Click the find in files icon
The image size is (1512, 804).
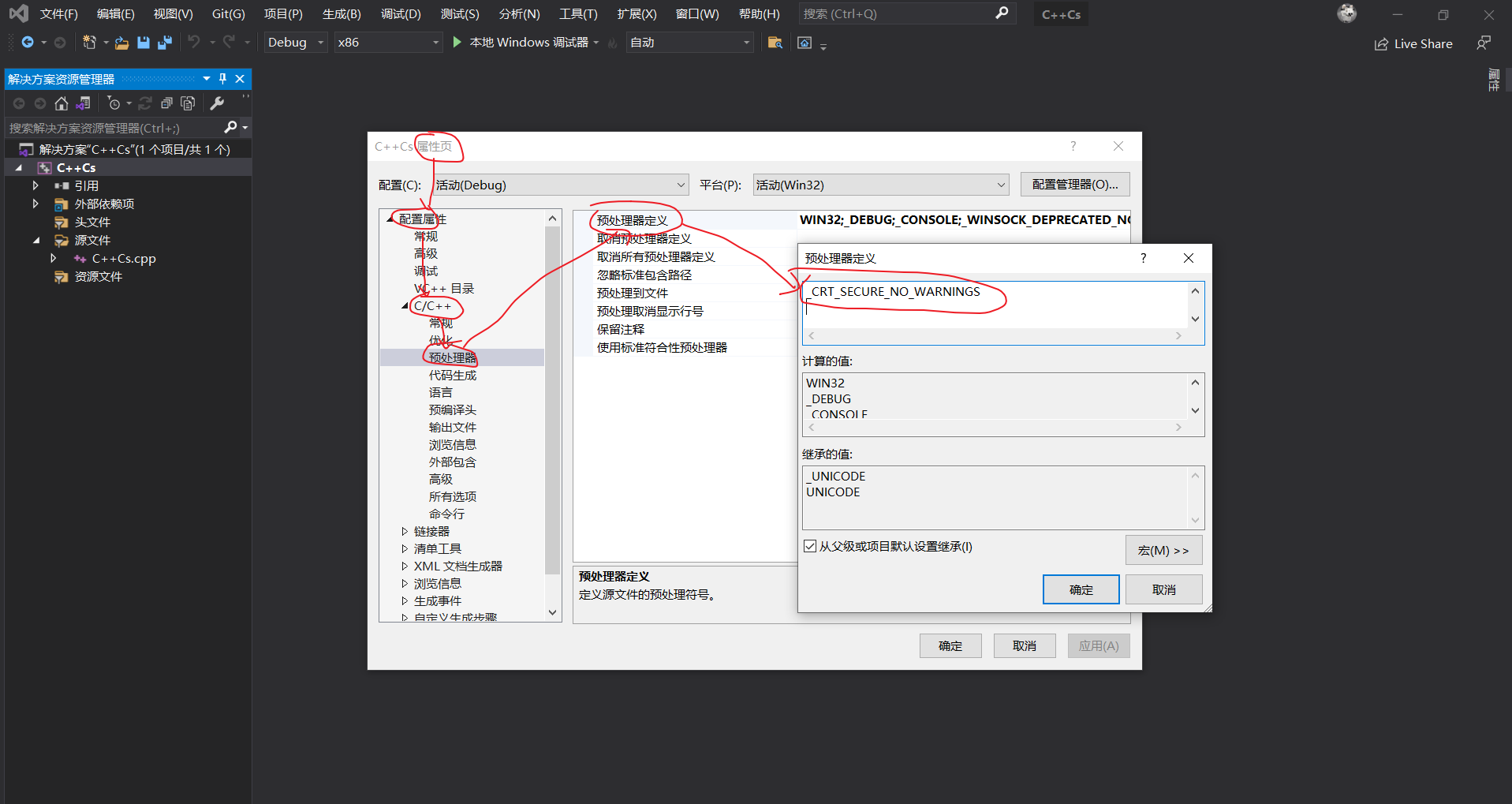[x=775, y=43]
